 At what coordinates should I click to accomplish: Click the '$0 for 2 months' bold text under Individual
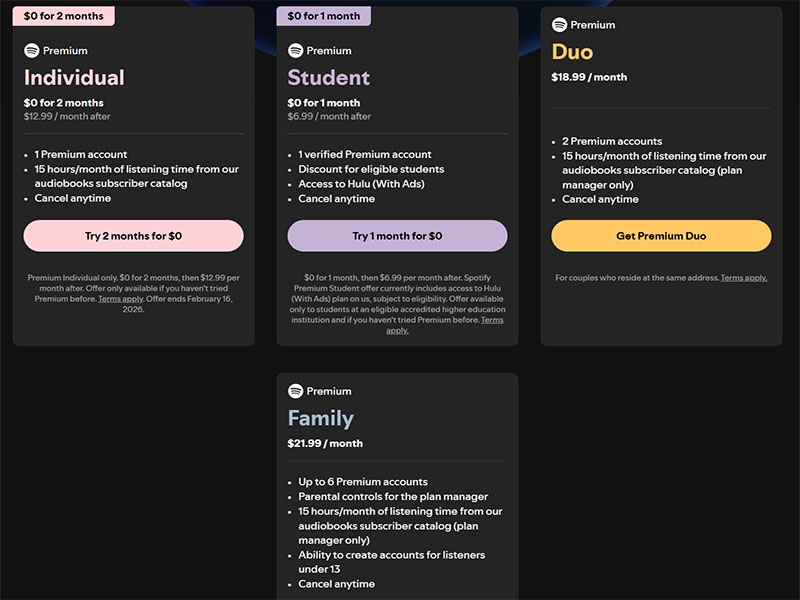(64, 103)
